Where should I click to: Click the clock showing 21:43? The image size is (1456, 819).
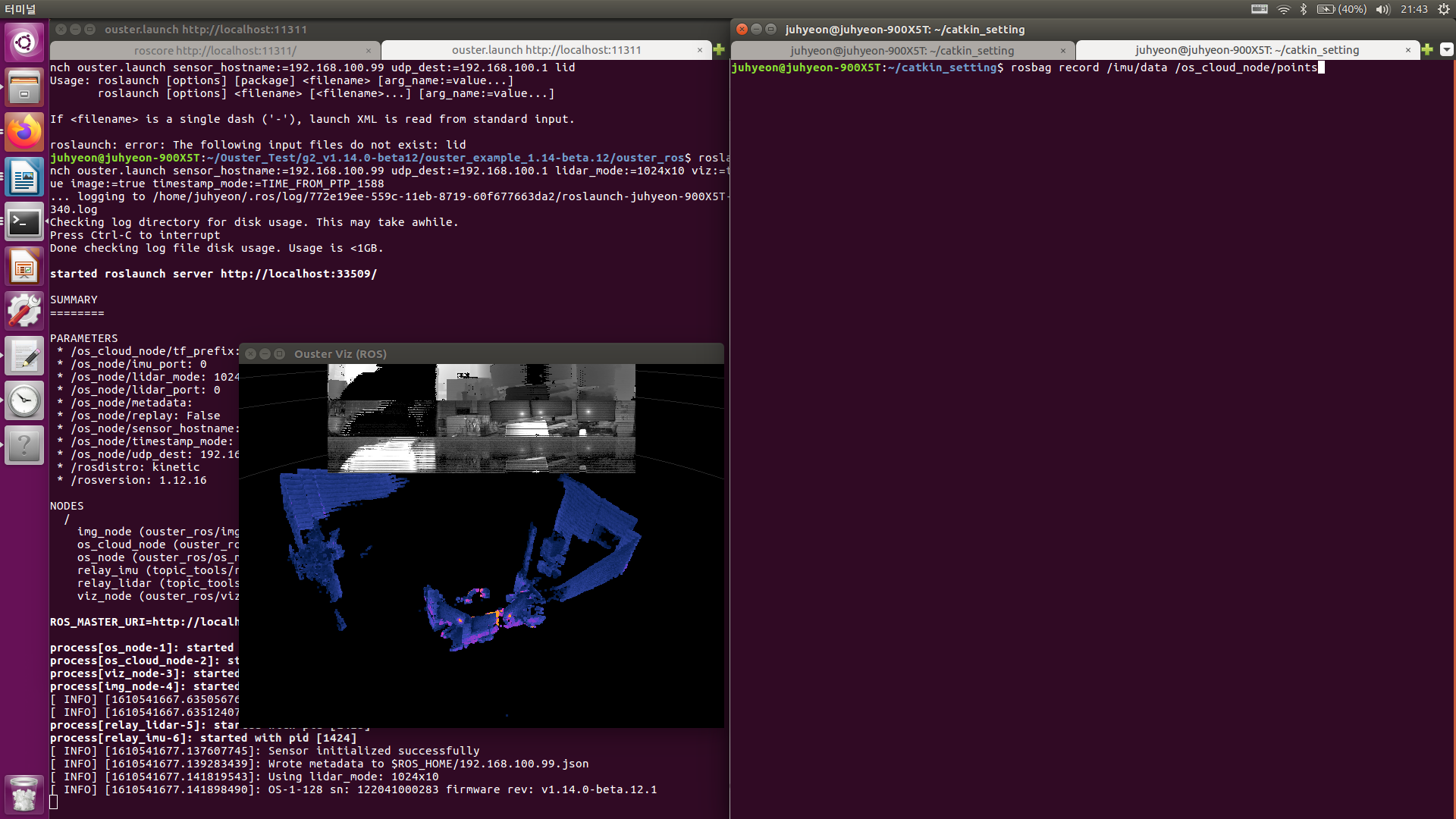point(1414,9)
